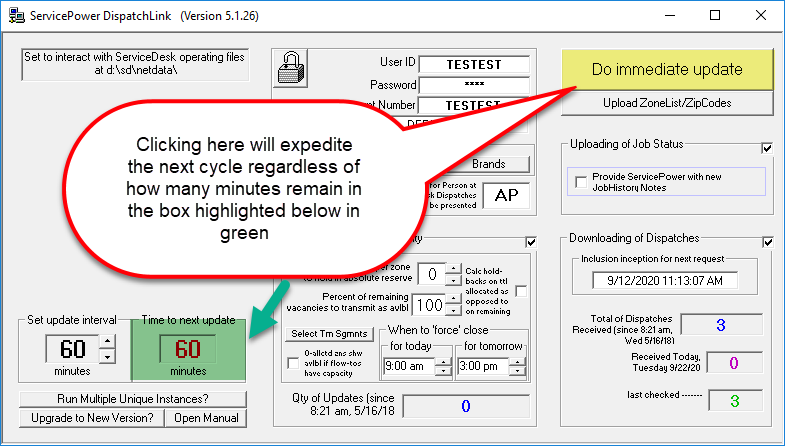This screenshot has width=785, height=446.
Task: Increase force close time for tomorrow
Action: point(517,361)
